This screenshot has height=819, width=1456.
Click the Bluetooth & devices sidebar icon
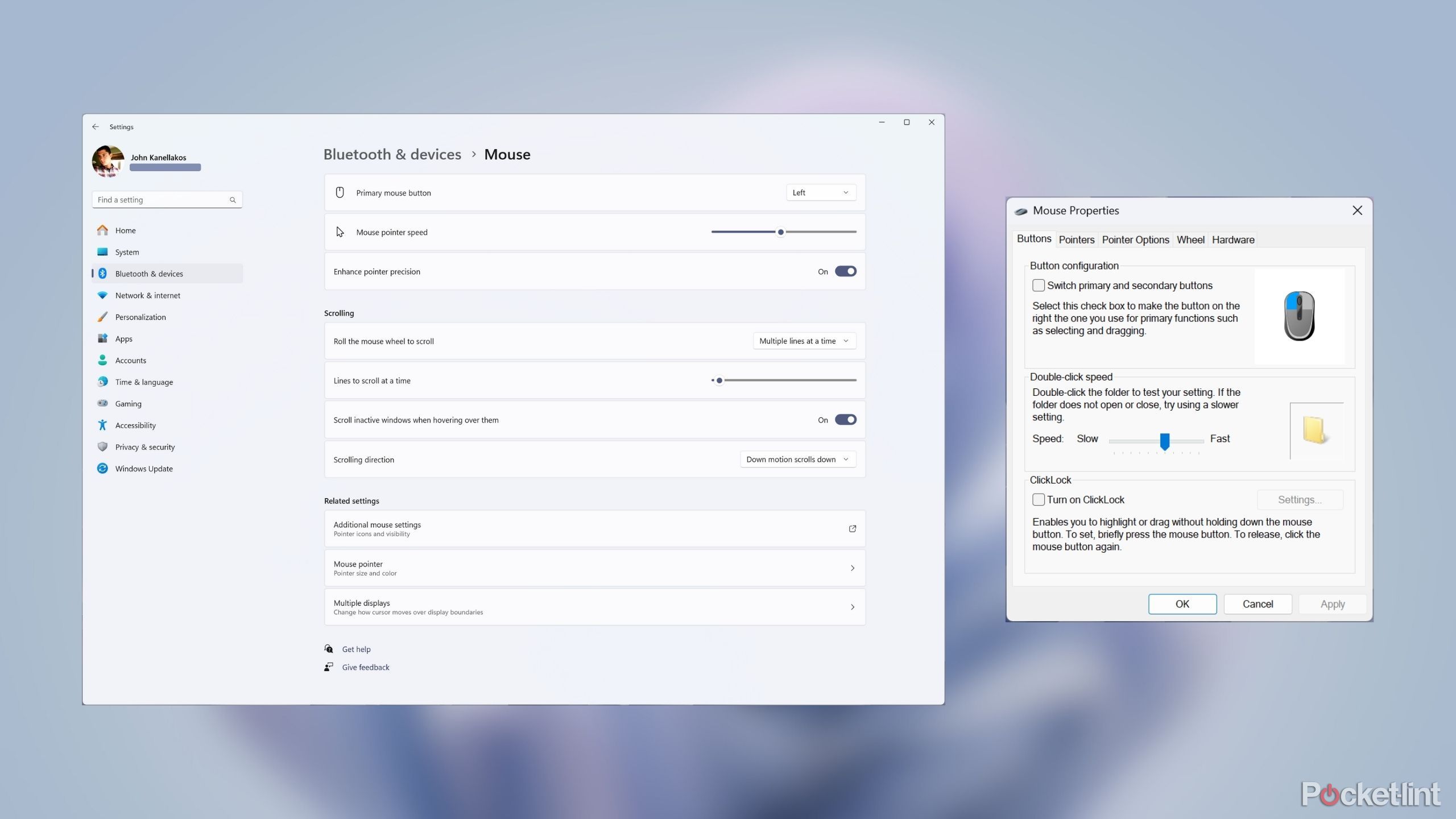pos(104,273)
